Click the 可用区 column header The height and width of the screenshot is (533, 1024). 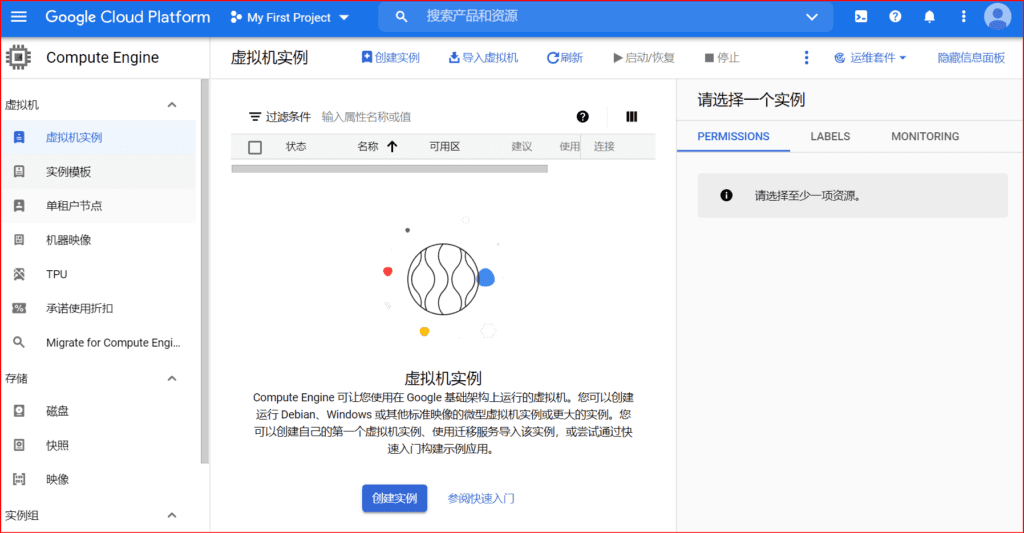445,146
